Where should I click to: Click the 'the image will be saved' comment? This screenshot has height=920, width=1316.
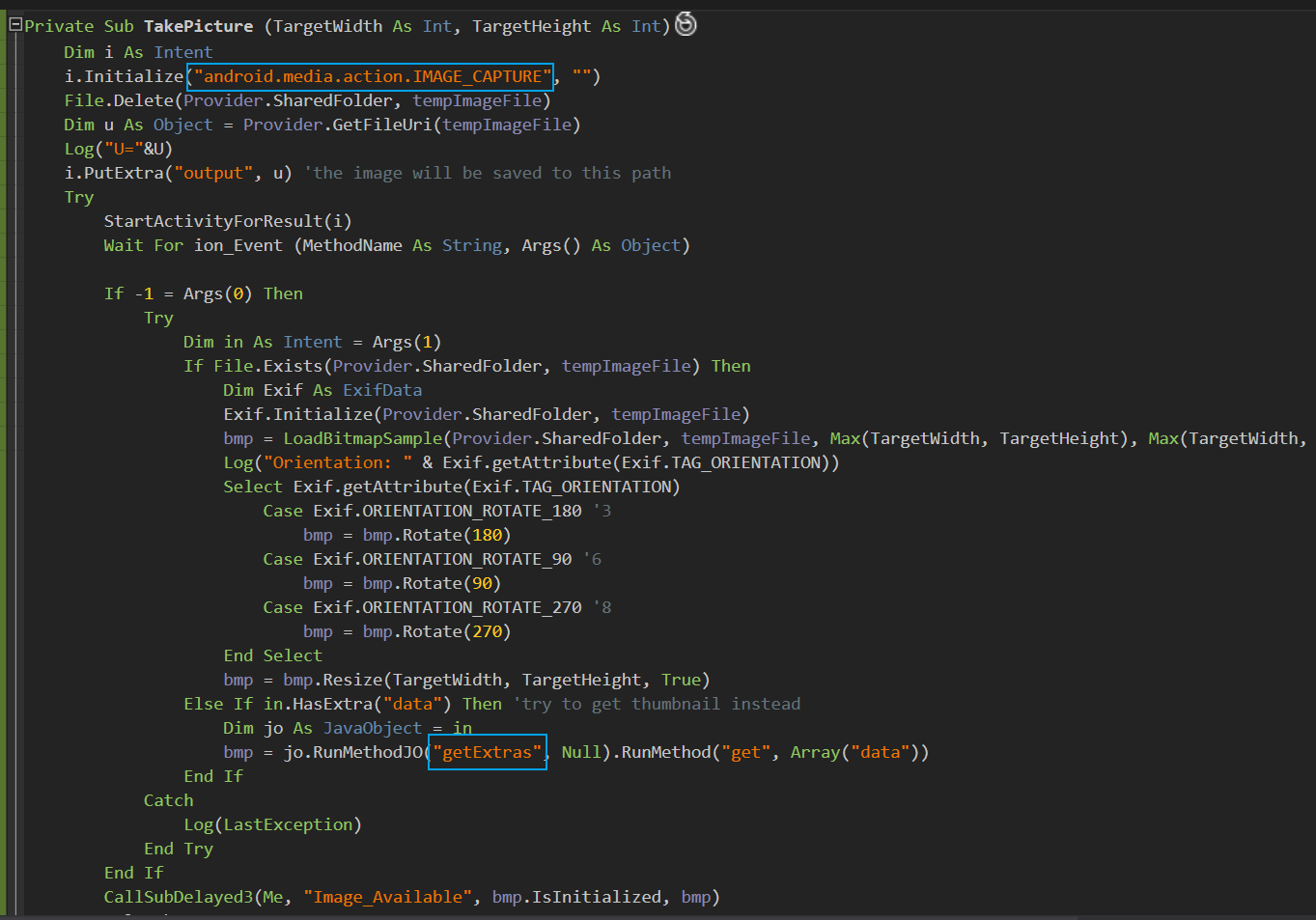pyautogui.click(x=488, y=173)
